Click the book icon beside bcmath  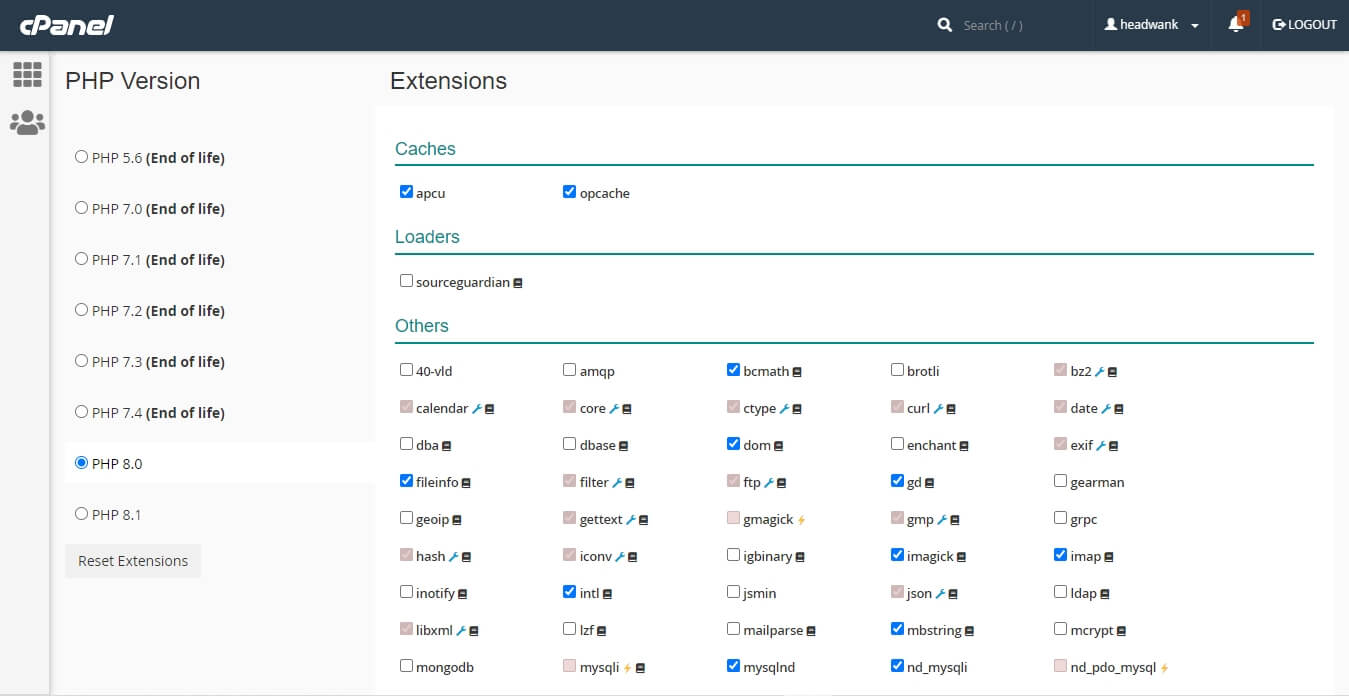[797, 372]
